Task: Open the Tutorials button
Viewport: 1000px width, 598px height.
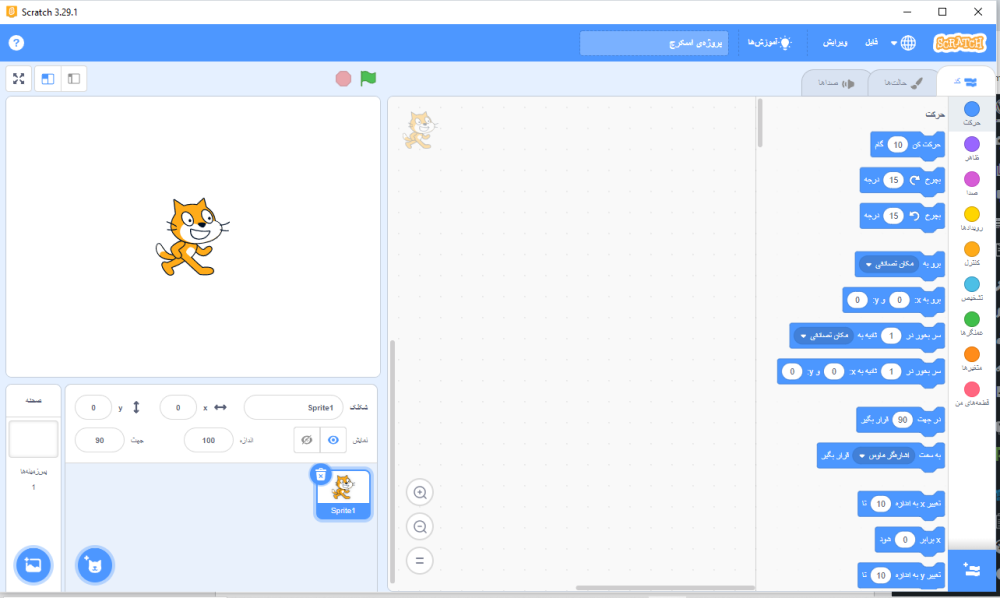Action: [x=768, y=43]
